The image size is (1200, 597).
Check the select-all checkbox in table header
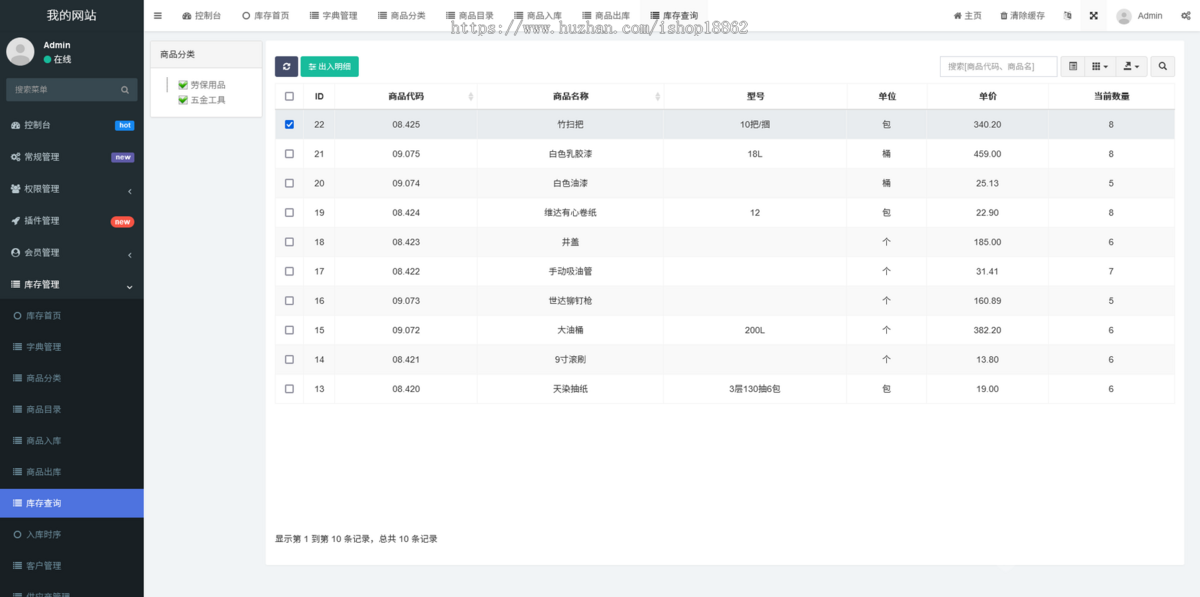coord(289,96)
